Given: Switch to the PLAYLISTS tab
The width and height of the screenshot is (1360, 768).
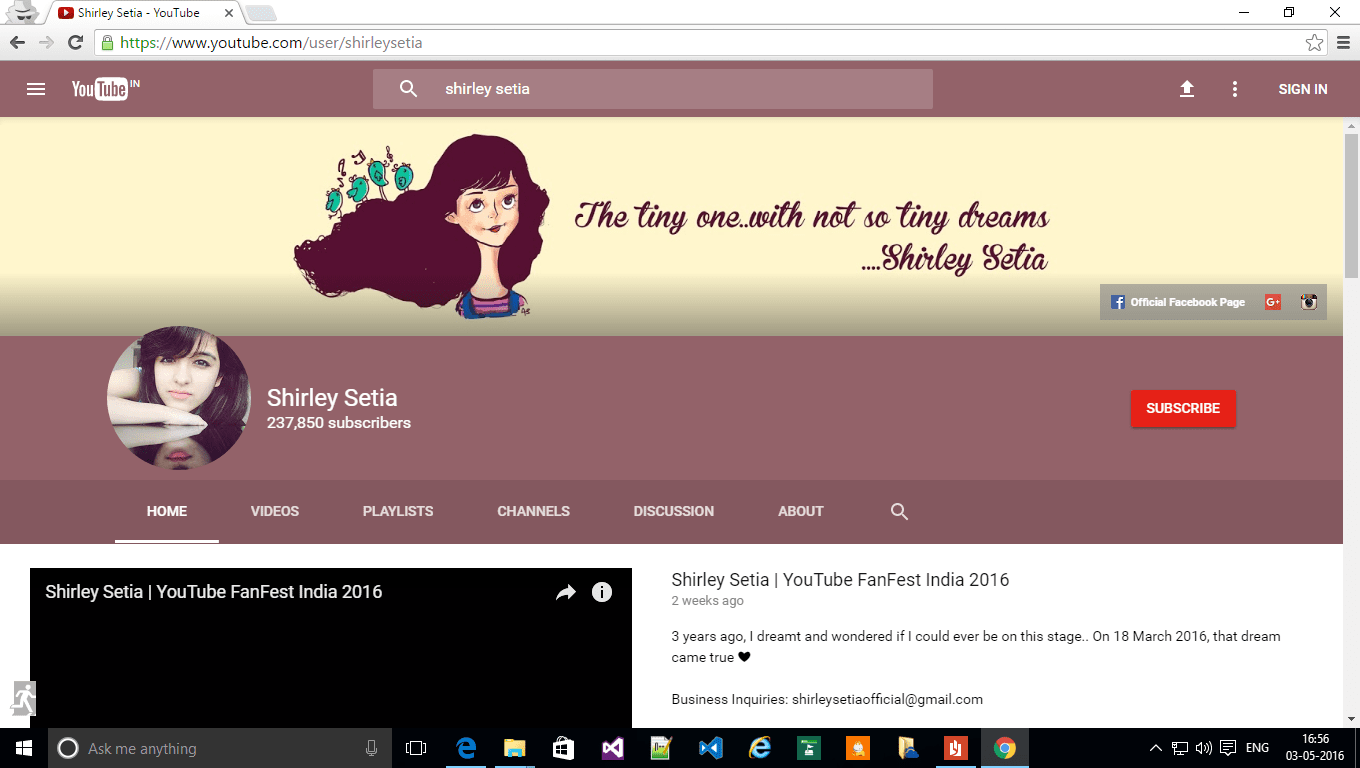Looking at the screenshot, I should pyautogui.click(x=398, y=511).
